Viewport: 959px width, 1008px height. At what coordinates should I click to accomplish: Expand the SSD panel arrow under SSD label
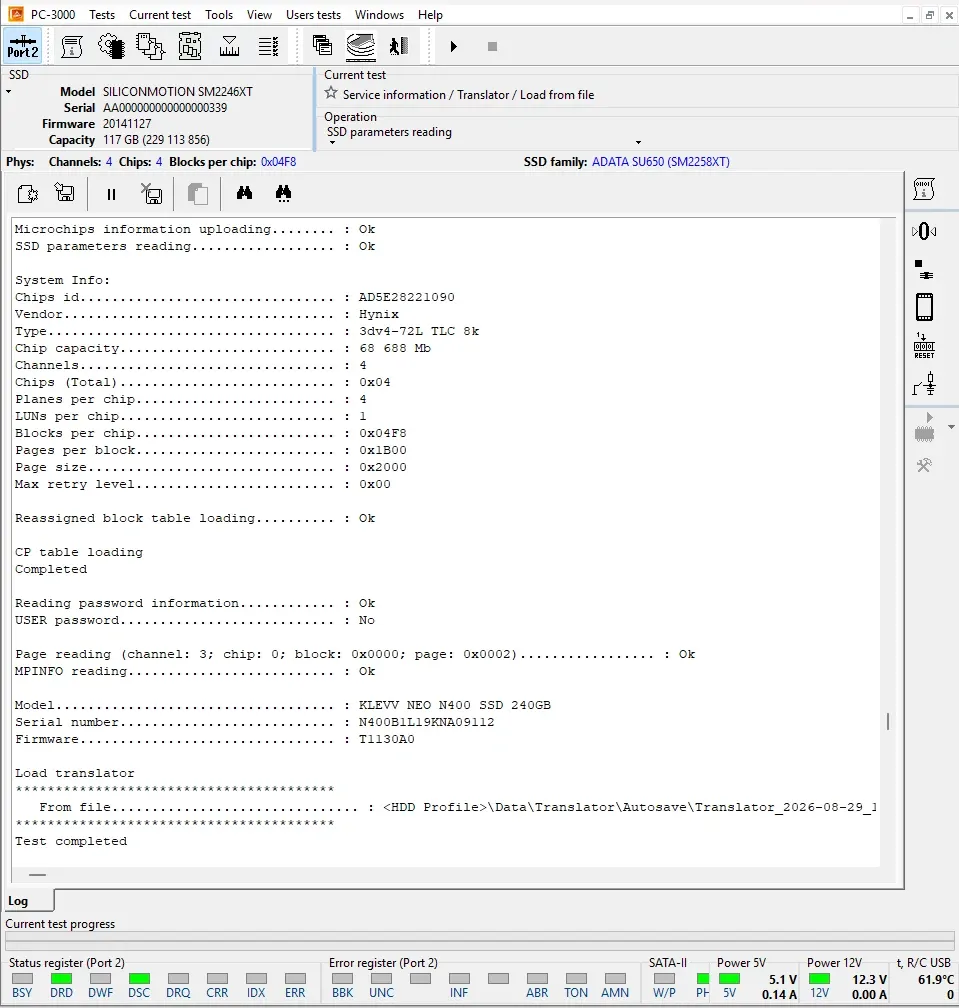tap(8, 92)
